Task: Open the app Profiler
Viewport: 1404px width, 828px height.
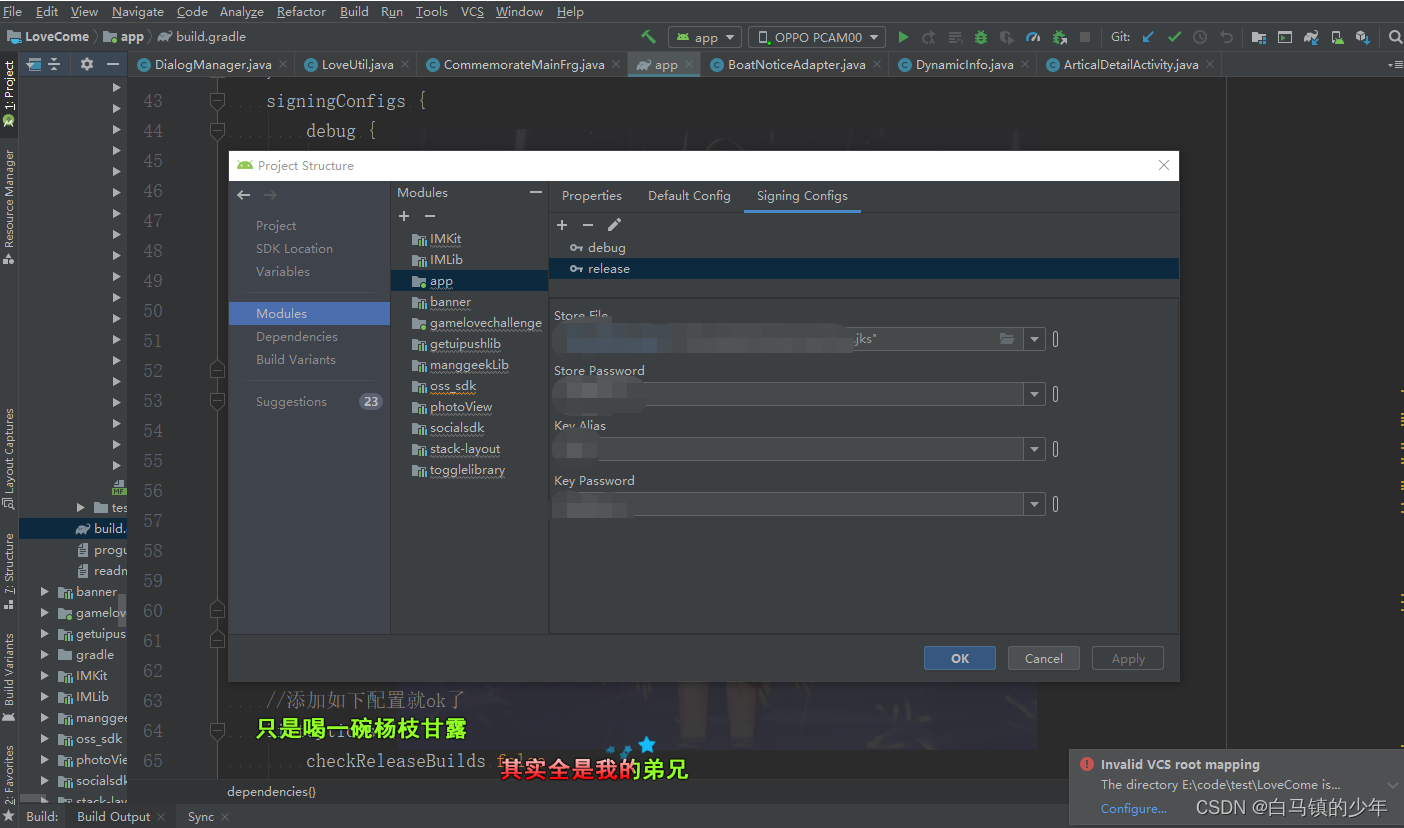Action: pos(1033,37)
